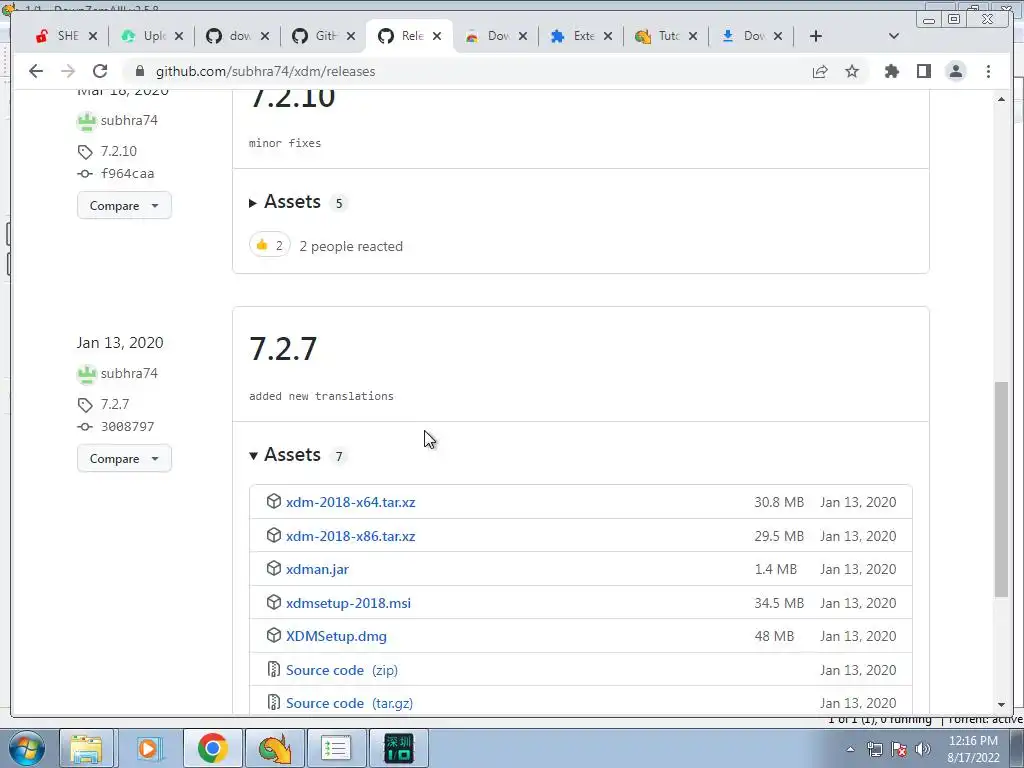This screenshot has height=768, width=1024.
Task: Click the Action Center flag tray icon
Action: pyautogui.click(x=899, y=749)
